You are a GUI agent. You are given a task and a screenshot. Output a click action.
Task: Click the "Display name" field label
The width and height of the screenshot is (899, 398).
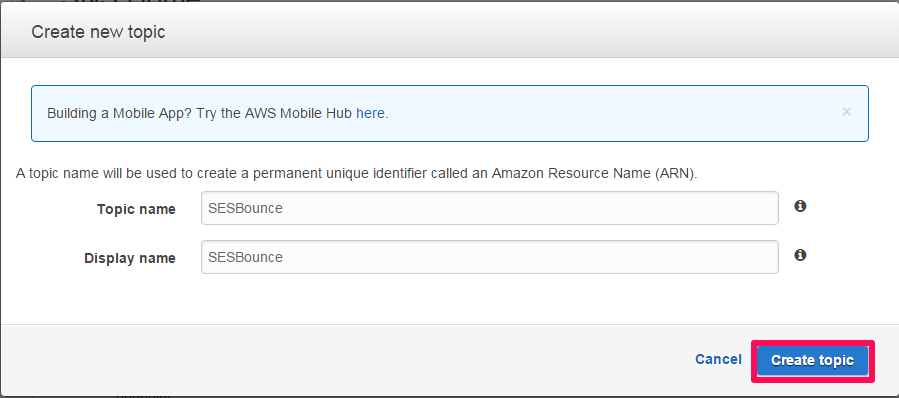130,258
